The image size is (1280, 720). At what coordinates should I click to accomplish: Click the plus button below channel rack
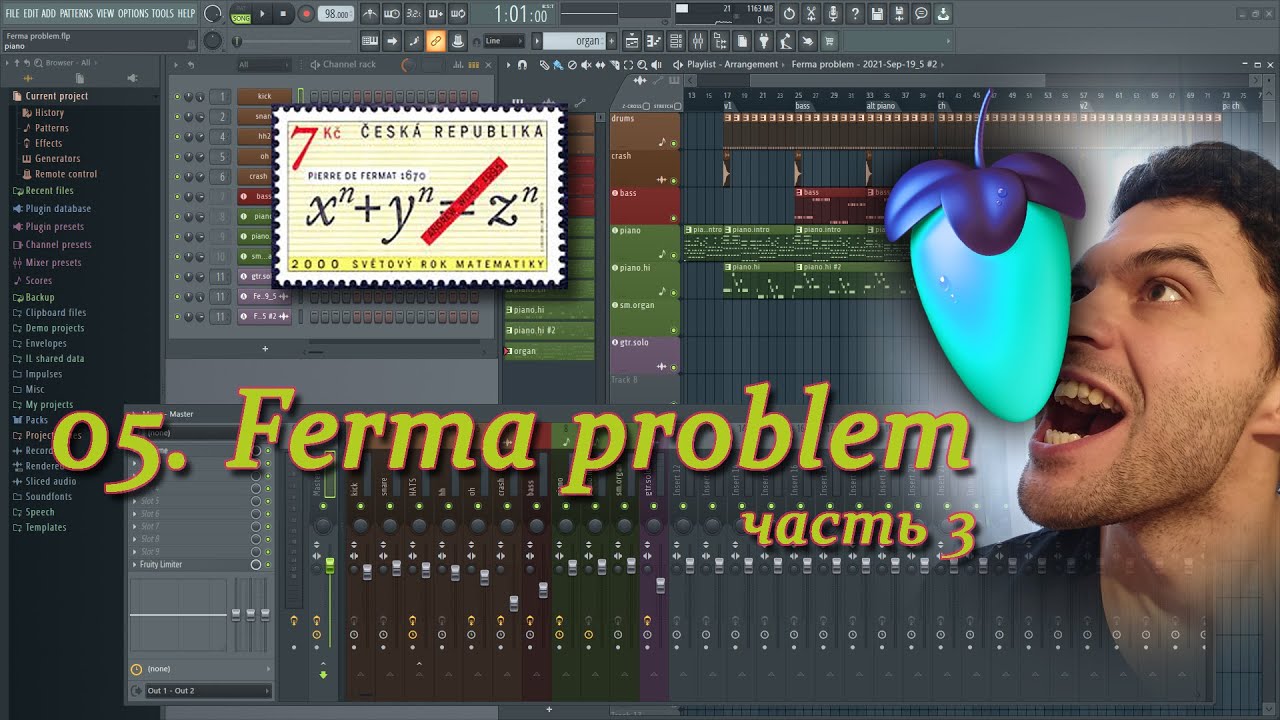[x=265, y=349]
